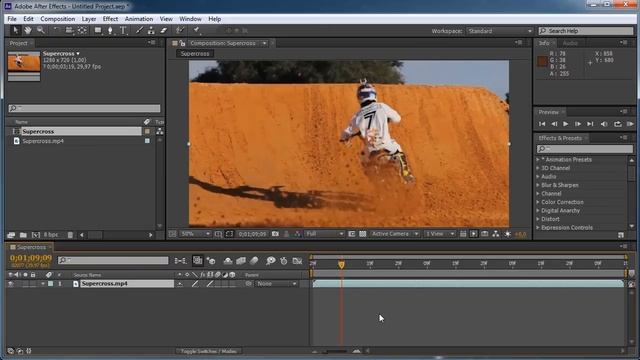This screenshot has width=640, height=360.
Task: Click the Auto-keyframe stopwatch icon in timeline
Action: pos(284,261)
